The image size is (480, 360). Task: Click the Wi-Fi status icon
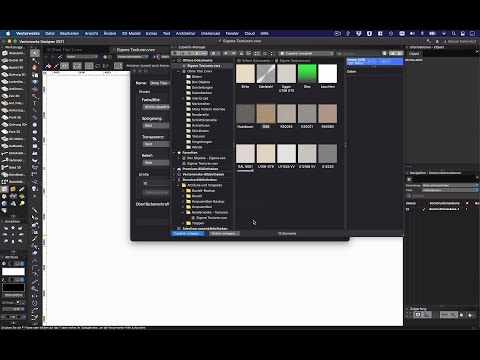click(x=444, y=33)
